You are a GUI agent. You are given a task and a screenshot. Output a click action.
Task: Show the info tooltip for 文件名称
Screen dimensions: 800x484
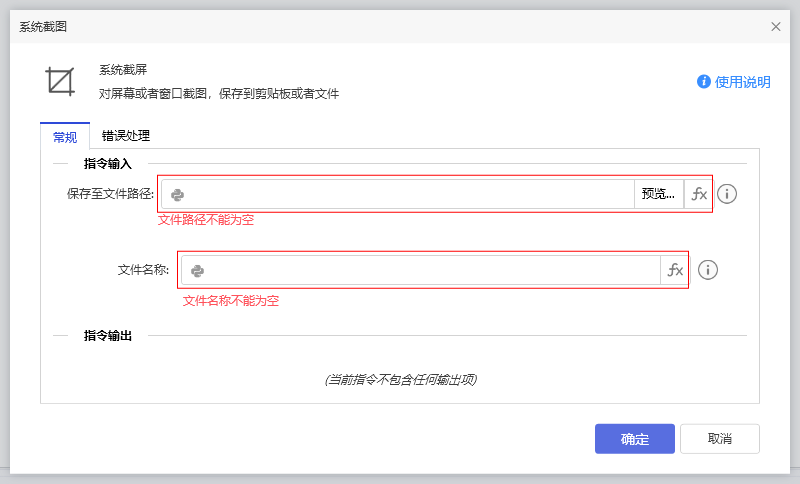pos(708,270)
